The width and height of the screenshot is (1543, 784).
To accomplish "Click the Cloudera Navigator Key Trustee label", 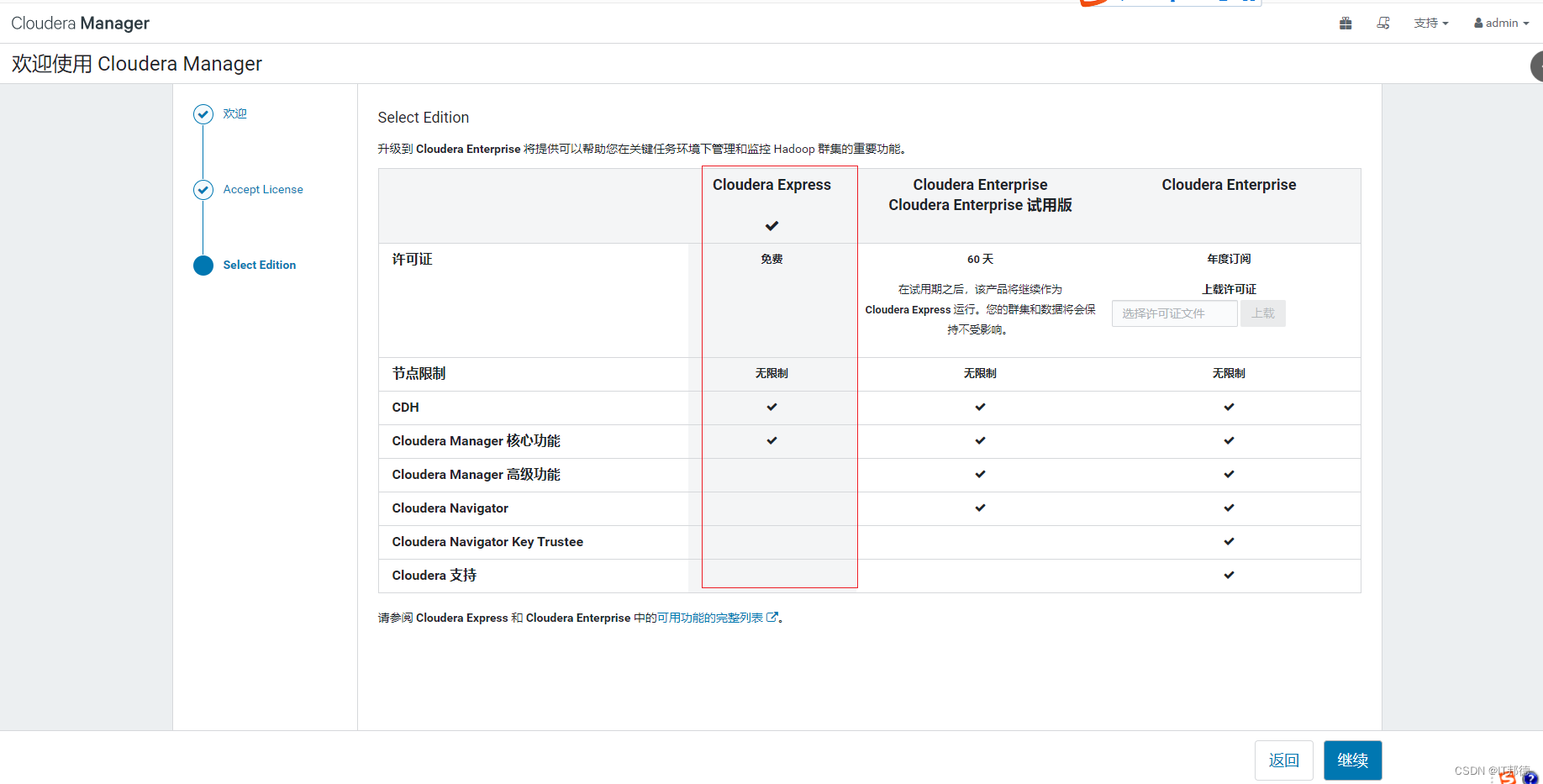I will pyautogui.click(x=487, y=541).
